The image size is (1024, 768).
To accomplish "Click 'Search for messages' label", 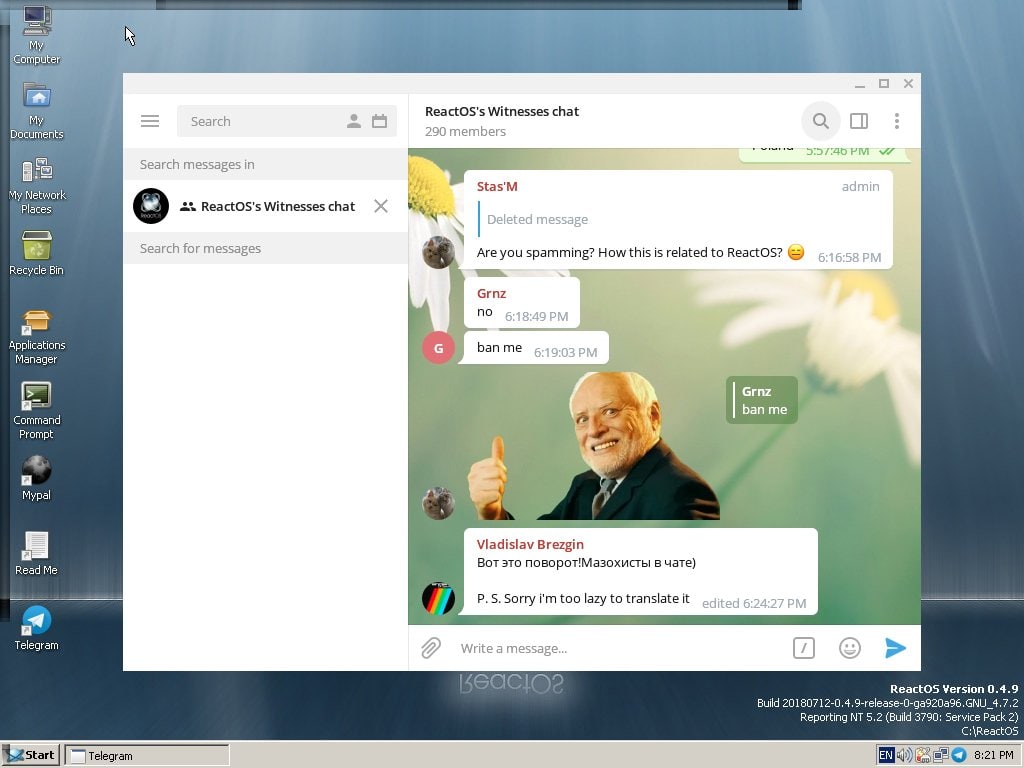I will 200,248.
